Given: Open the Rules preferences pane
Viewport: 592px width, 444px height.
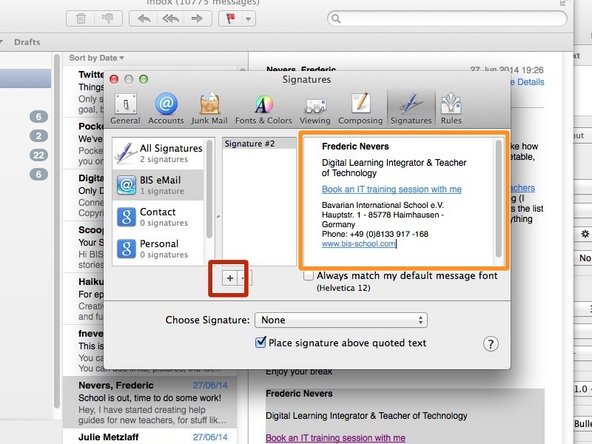Looking at the screenshot, I should [451, 109].
